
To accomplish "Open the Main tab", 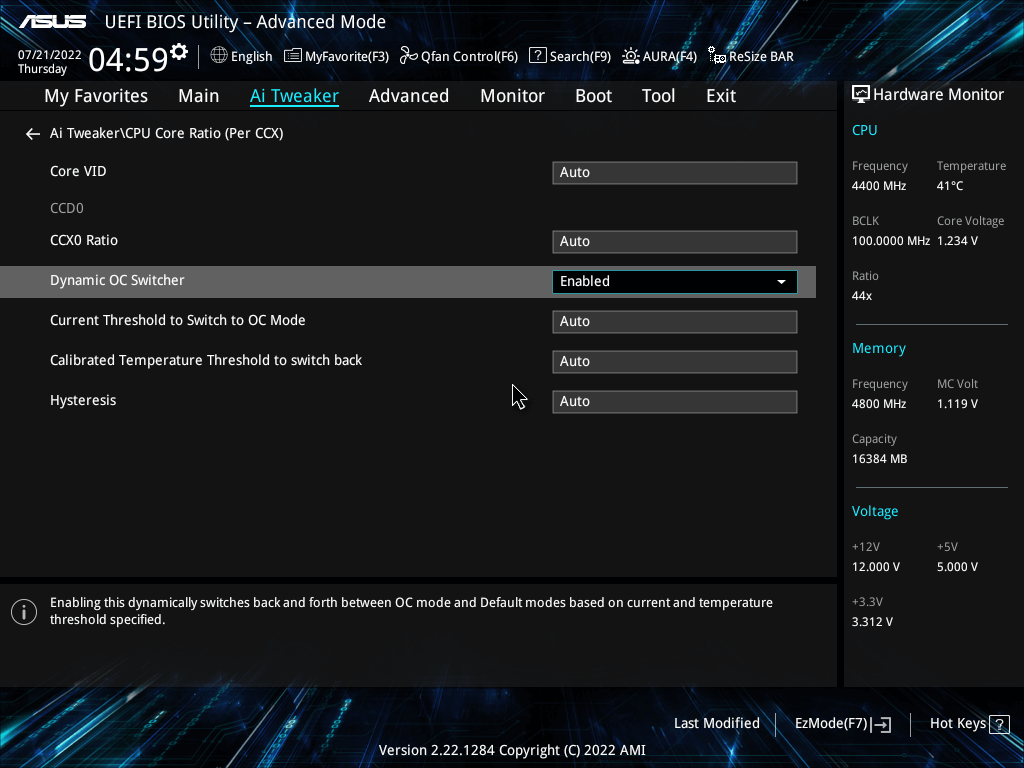I will (199, 96).
